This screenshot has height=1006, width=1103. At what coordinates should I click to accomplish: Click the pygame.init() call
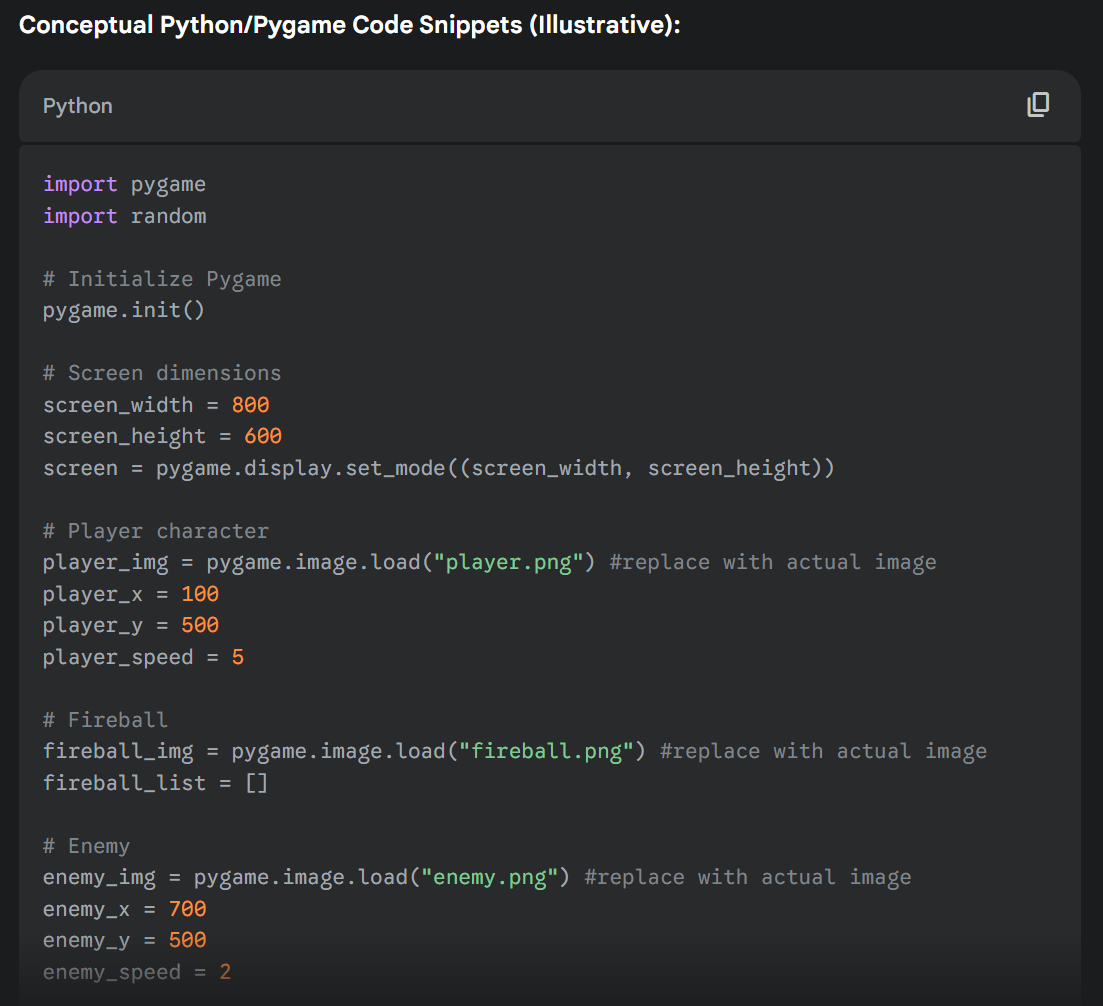click(123, 310)
